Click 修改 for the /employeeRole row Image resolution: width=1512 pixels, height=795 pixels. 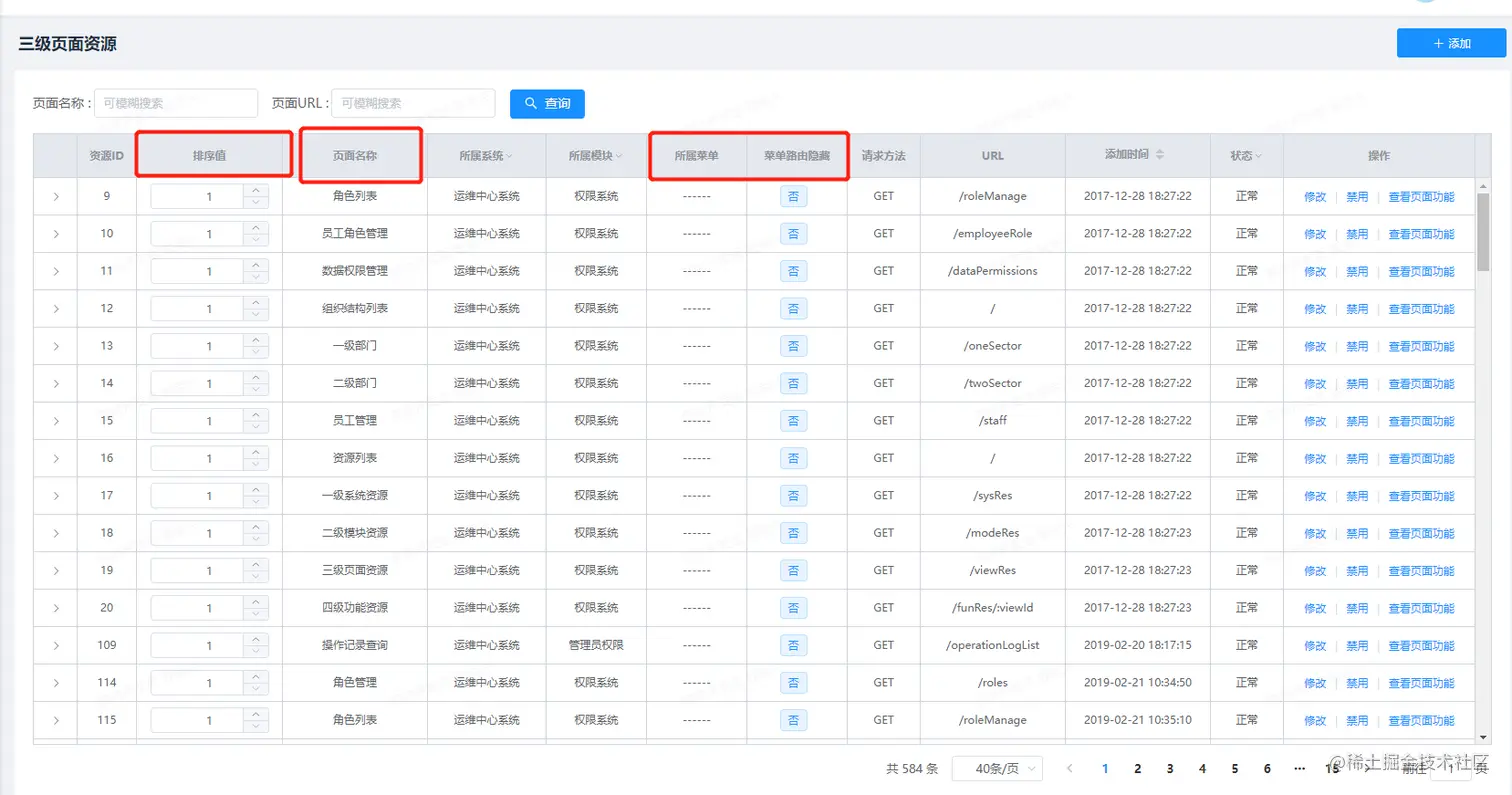click(x=1315, y=234)
